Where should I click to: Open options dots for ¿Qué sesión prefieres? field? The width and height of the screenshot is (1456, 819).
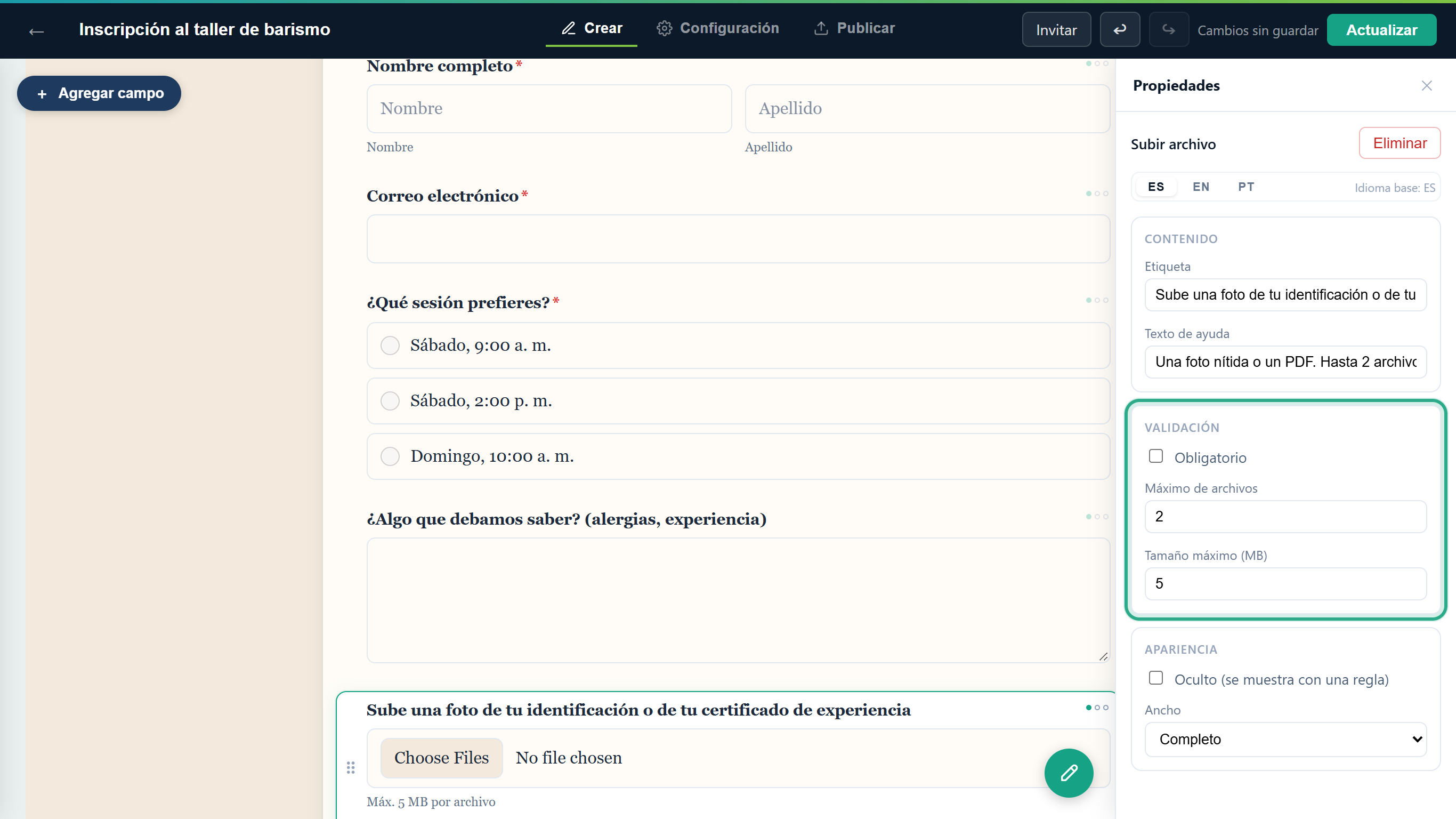pos(1096,300)
